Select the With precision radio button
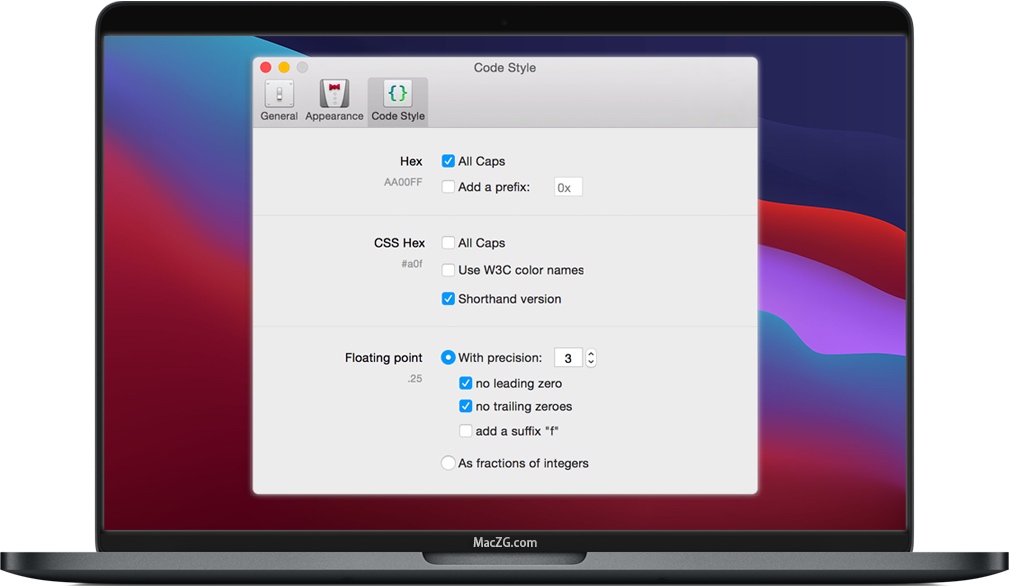The width and height of the screenshot is (1009, 586). [x=448, y=358]
